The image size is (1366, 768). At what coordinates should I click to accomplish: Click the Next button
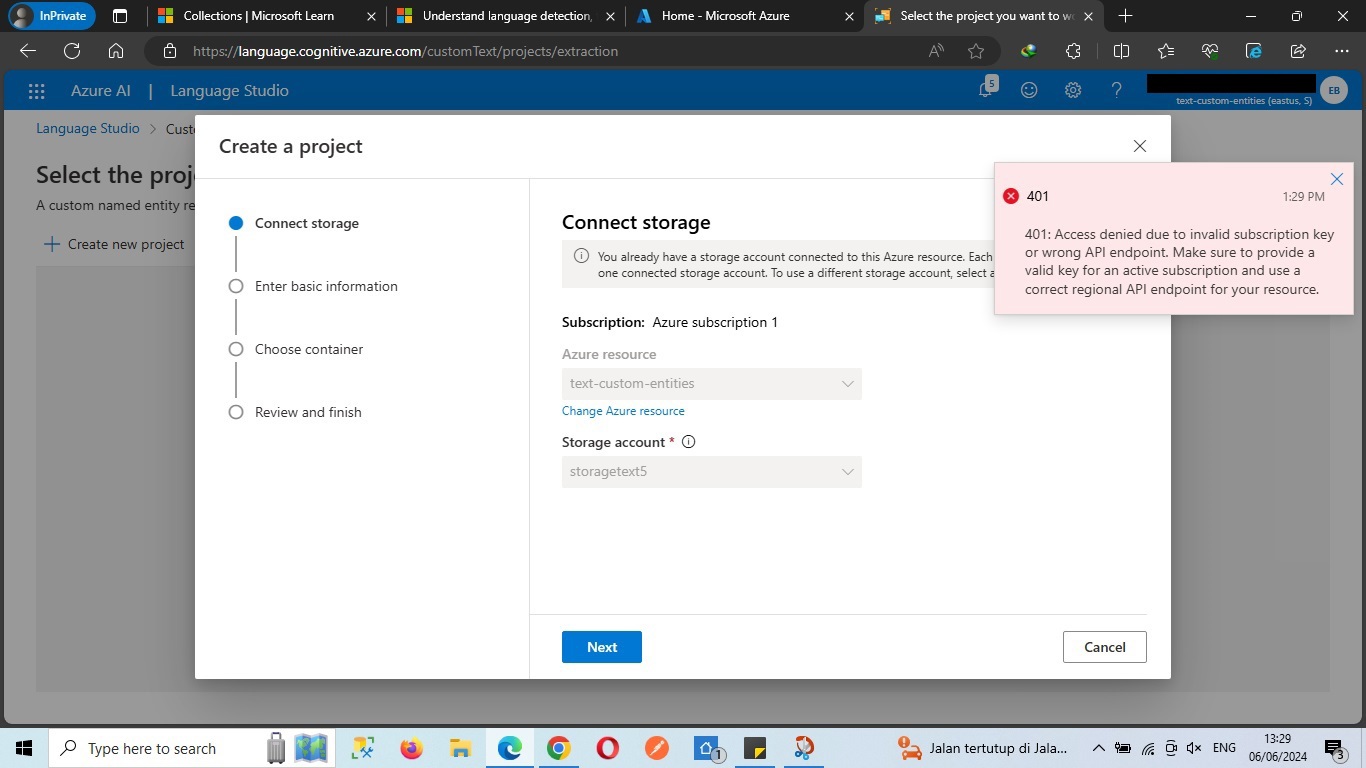(602, 647)
